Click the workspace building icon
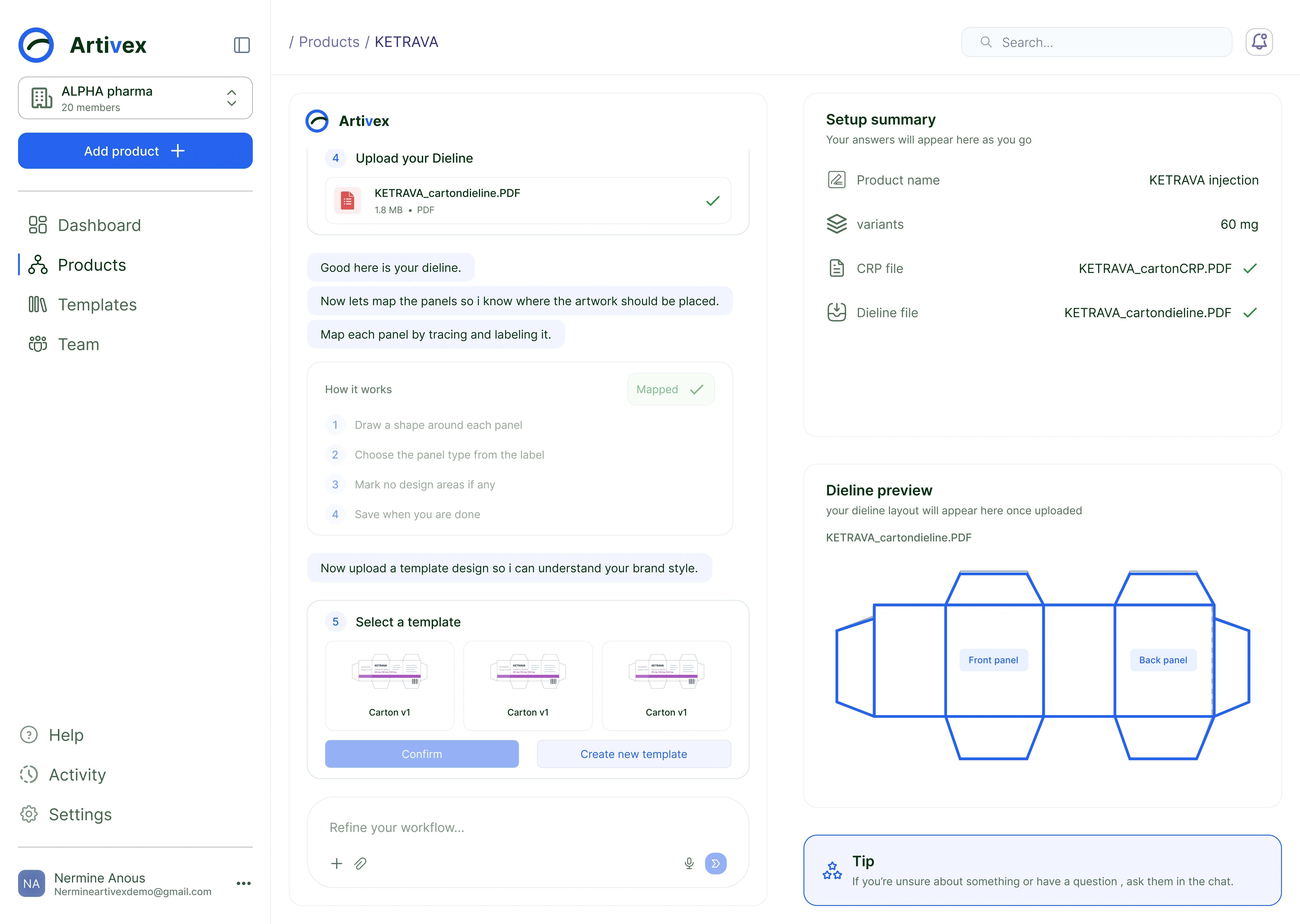Image resolution: width=1300 pixels, height=924 pixels. click(x=42, y=98)
